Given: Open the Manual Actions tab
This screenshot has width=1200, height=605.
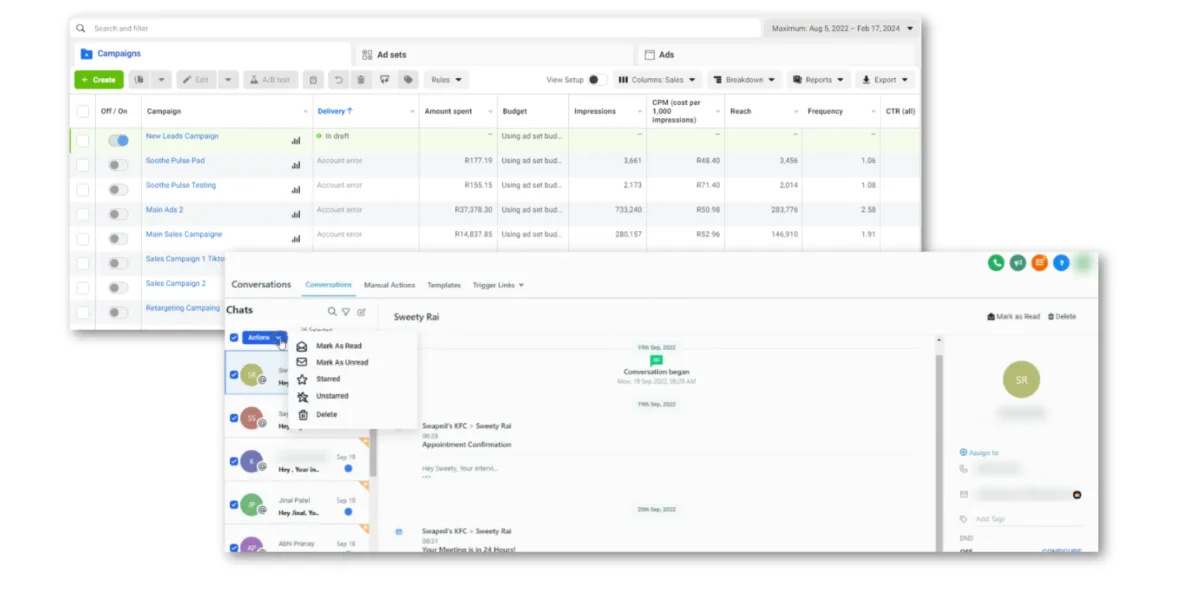Looking at the screenshot, I should [x=390, y=285].
